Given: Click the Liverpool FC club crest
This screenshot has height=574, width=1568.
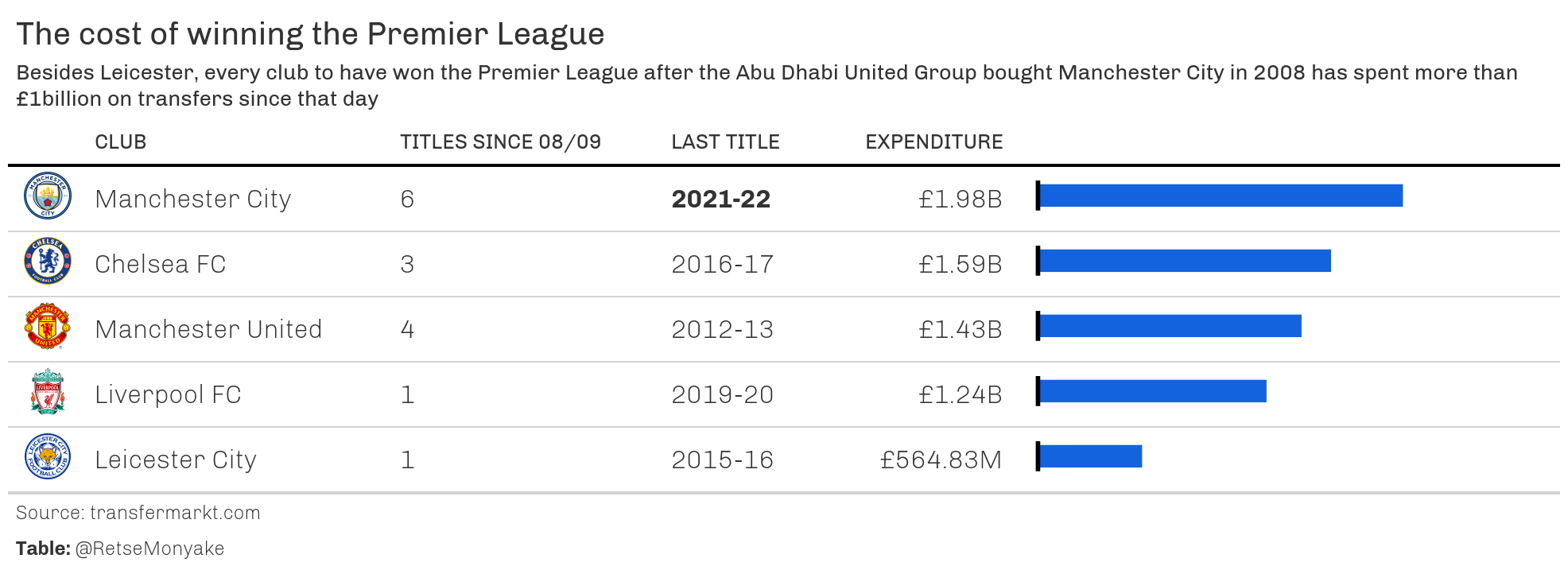Looking at the screenshot, I should 48,392.
